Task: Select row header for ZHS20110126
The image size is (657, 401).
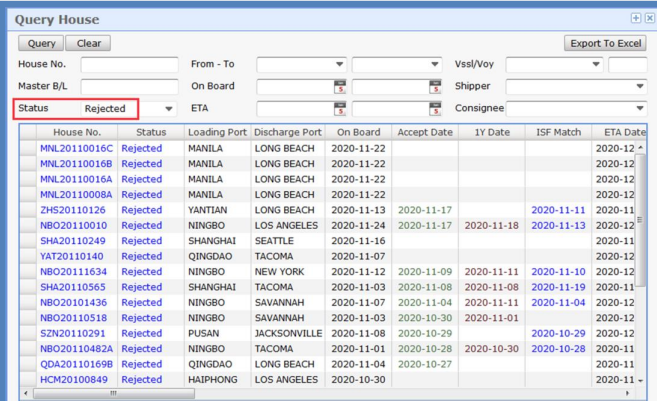Action: 28,210
